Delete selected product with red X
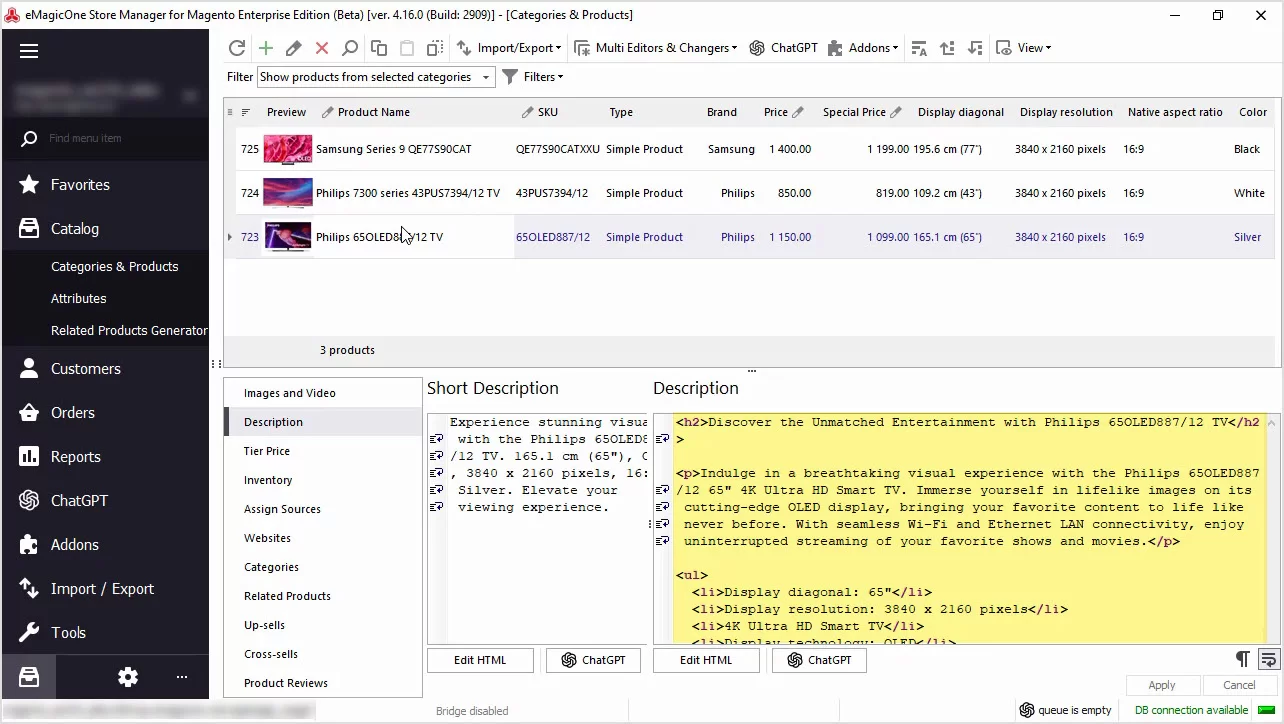 pos(322,48)
